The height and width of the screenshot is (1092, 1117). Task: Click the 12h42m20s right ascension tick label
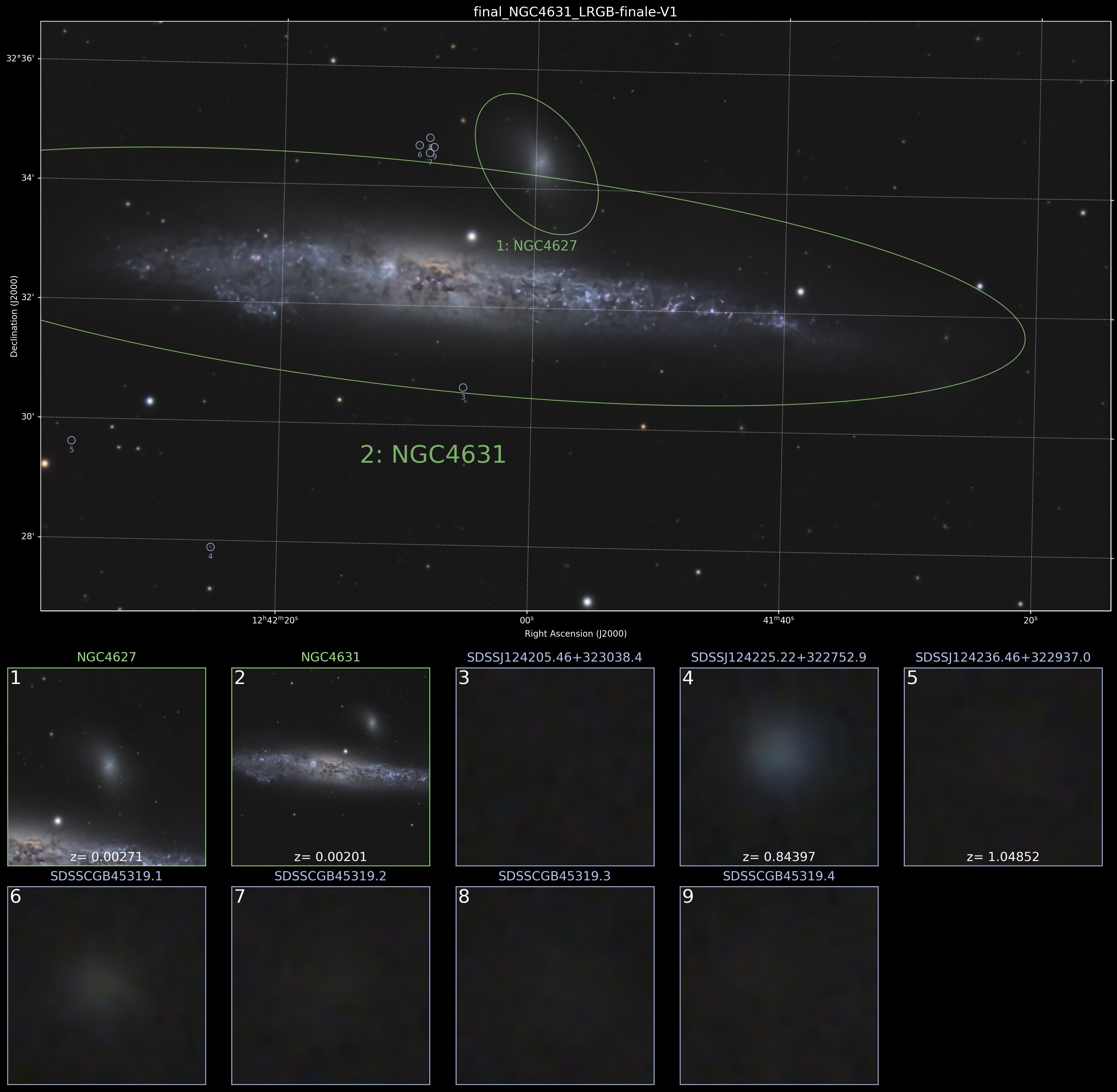pos(275,620)
